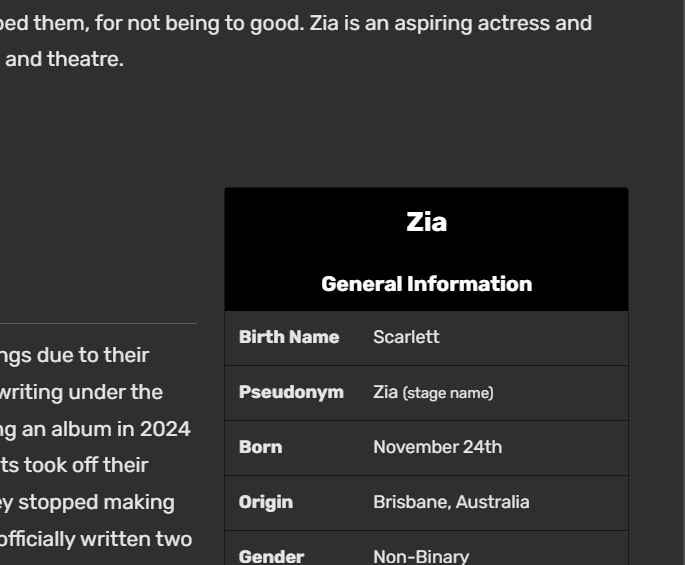685x565 pixels.
Task: Click the 'ngs due to their' text line
Action: pyautogui.click(x=75, y=355)
